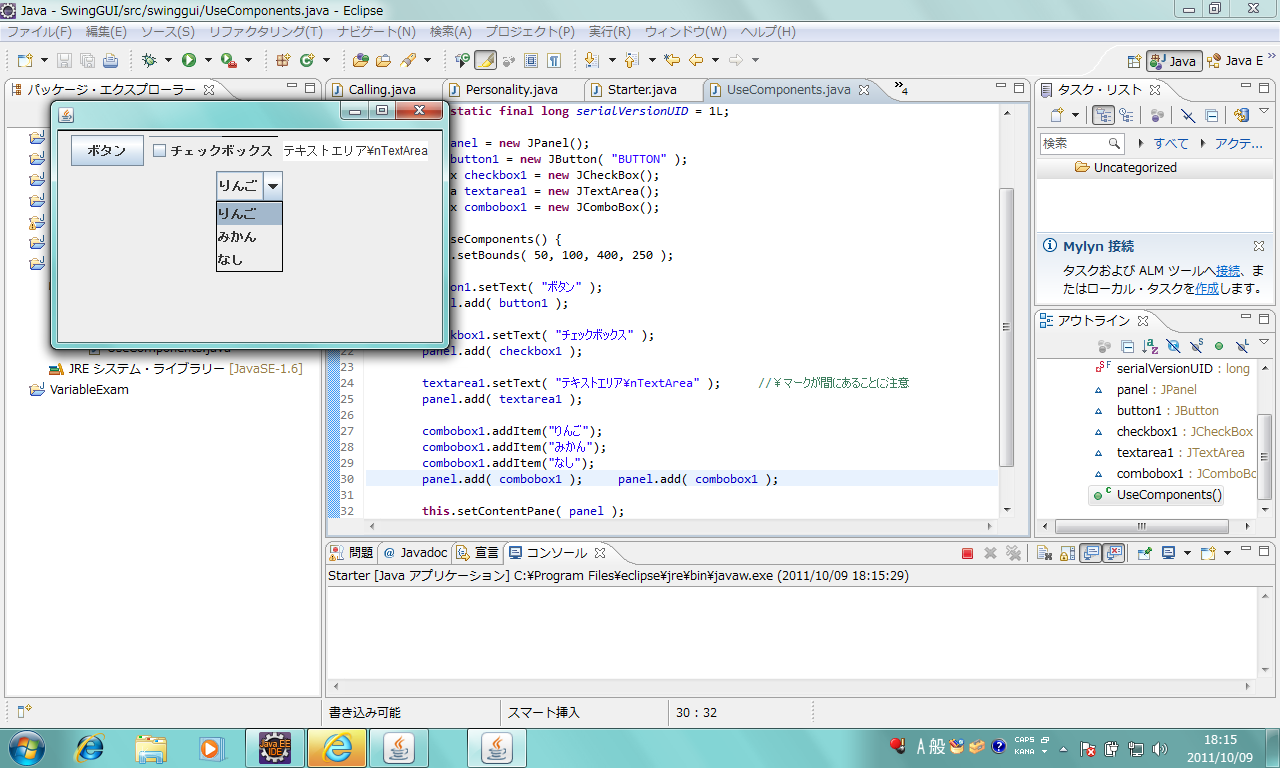This screenshot has height=768, width=1280.
Task: Click the Synchronize icon in Task List
Action: click(1240, 116)
